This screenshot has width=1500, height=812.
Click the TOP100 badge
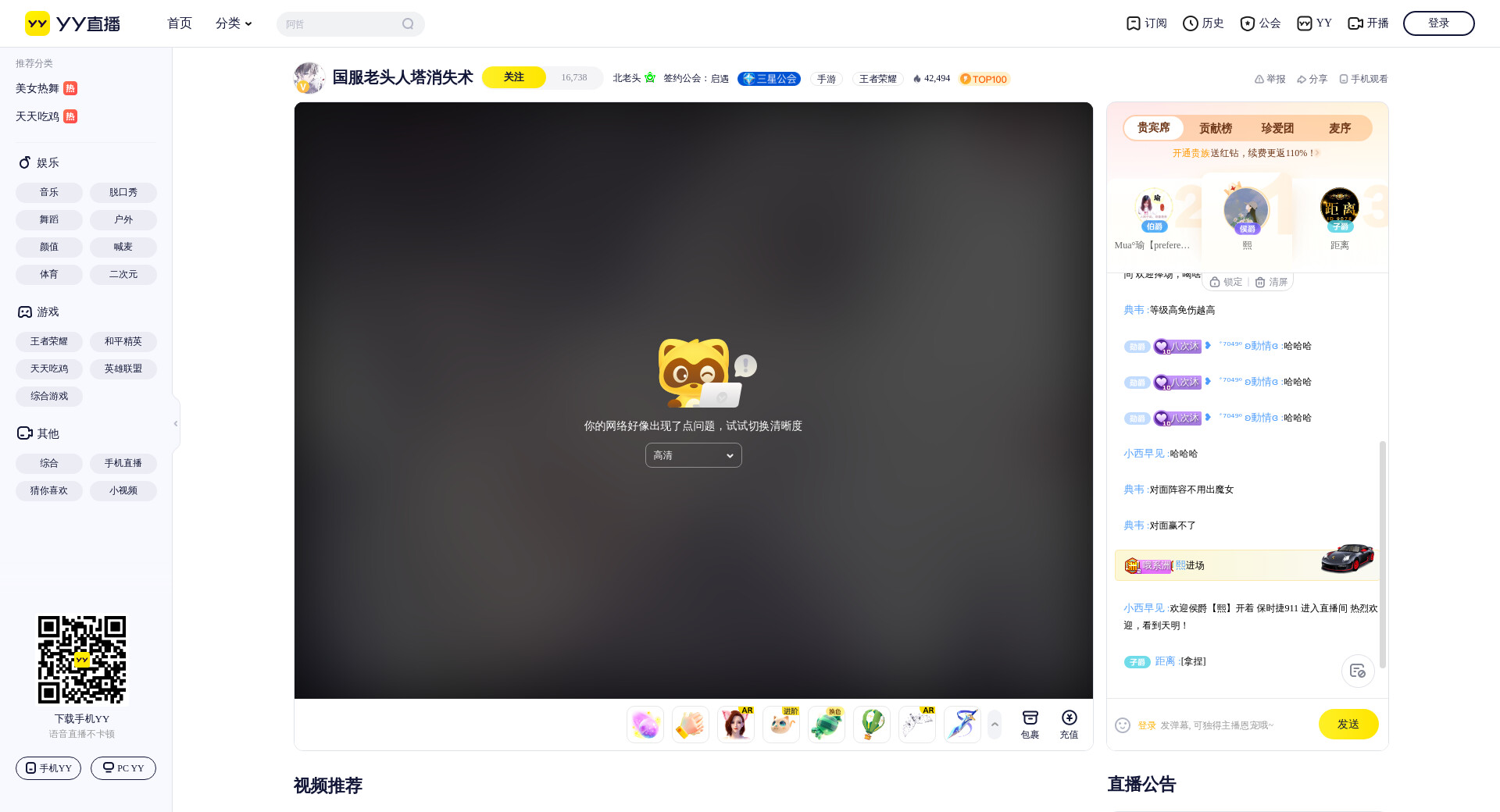984,79
